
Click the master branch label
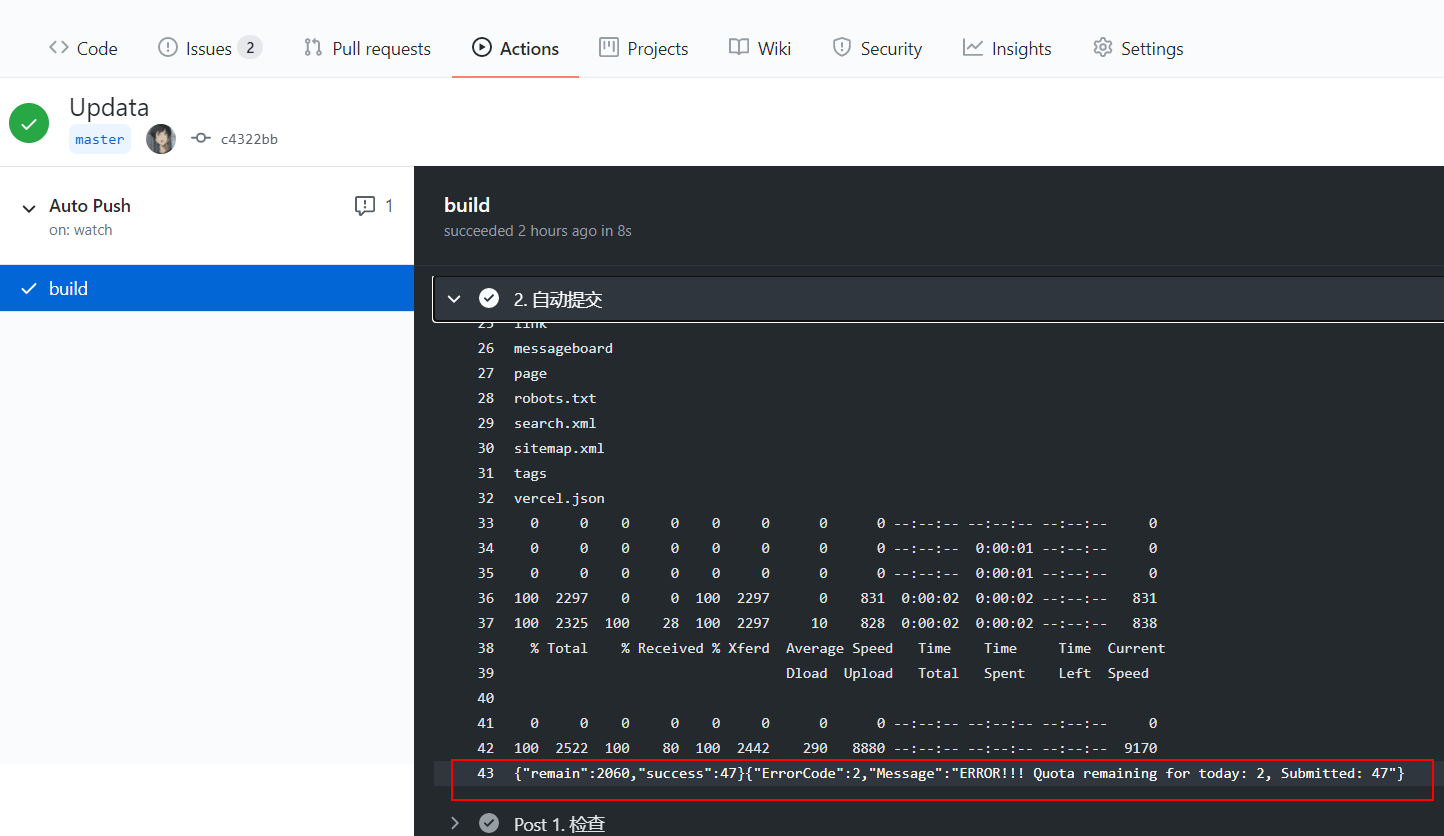tap(100, 139)
